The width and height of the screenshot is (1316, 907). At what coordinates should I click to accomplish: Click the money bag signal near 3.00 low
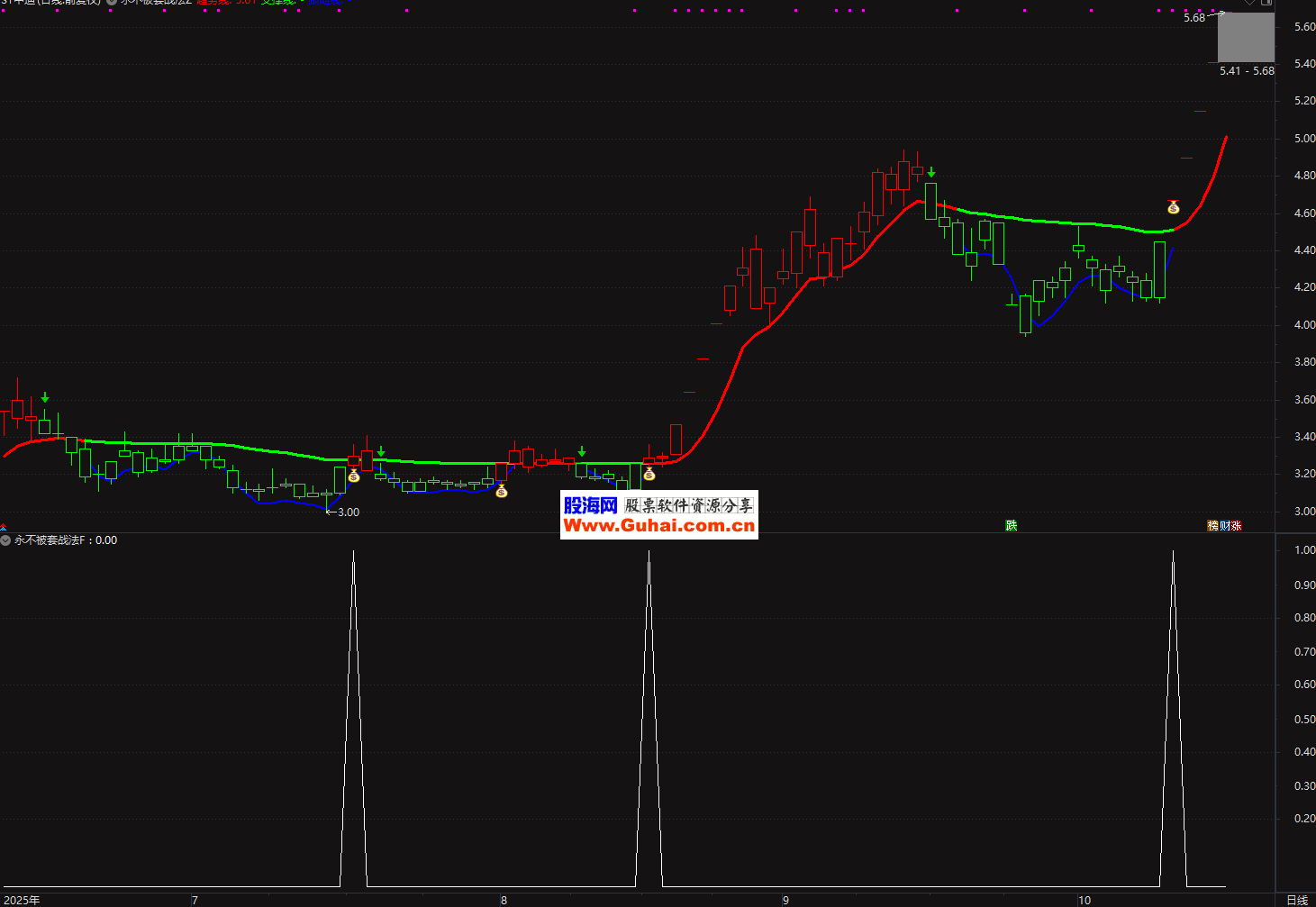354,476
